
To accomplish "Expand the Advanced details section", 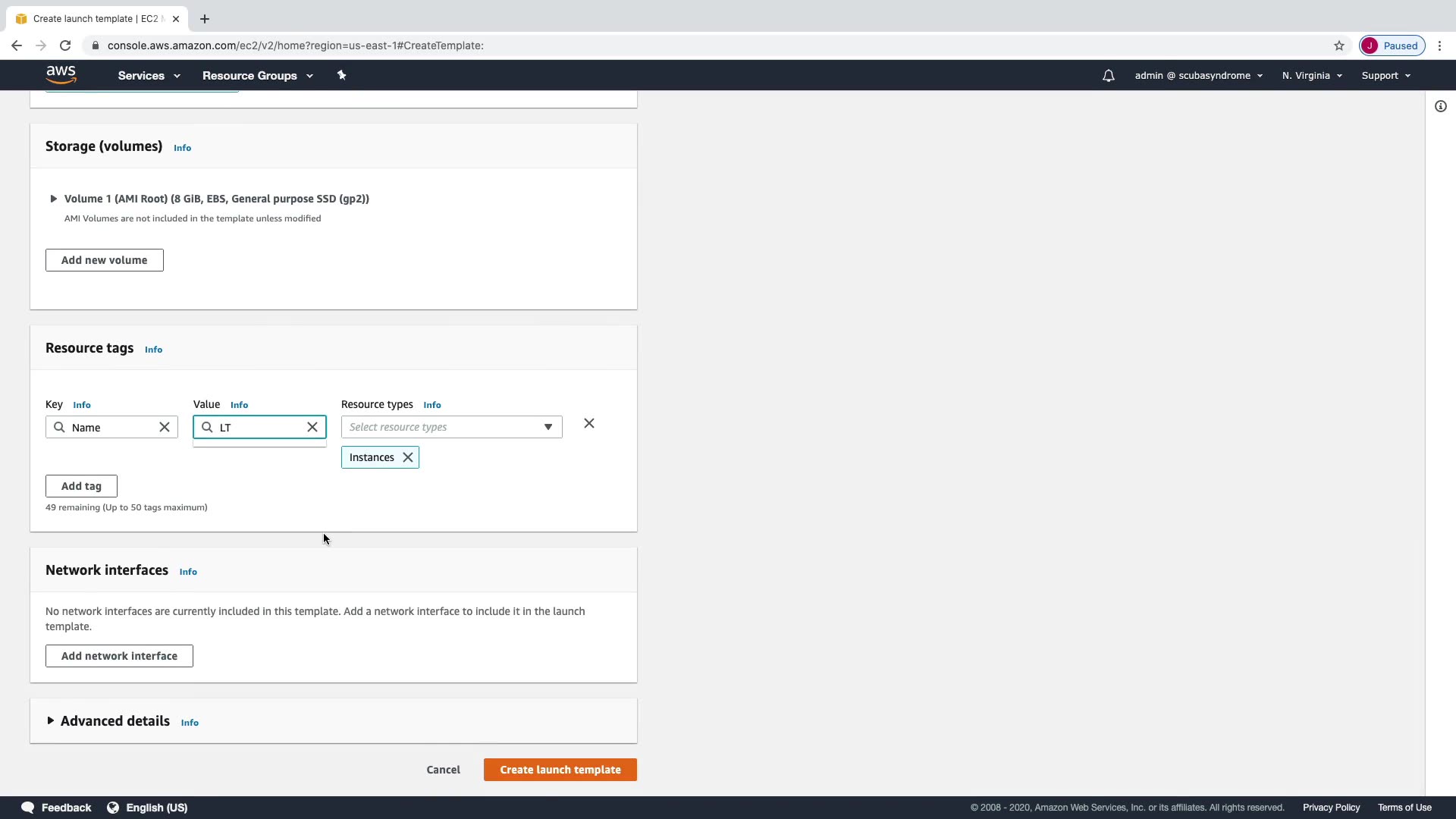I will tap(50, 720).
